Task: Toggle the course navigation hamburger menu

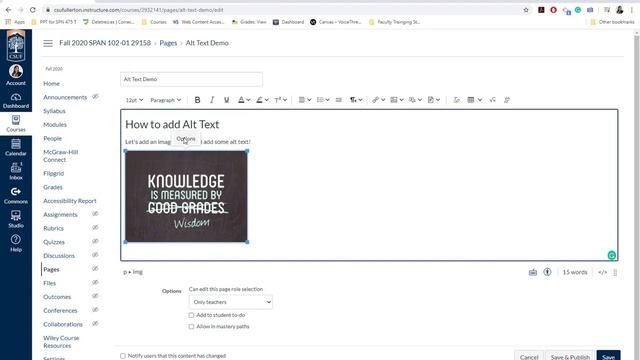Action: (x=48, y=43)
